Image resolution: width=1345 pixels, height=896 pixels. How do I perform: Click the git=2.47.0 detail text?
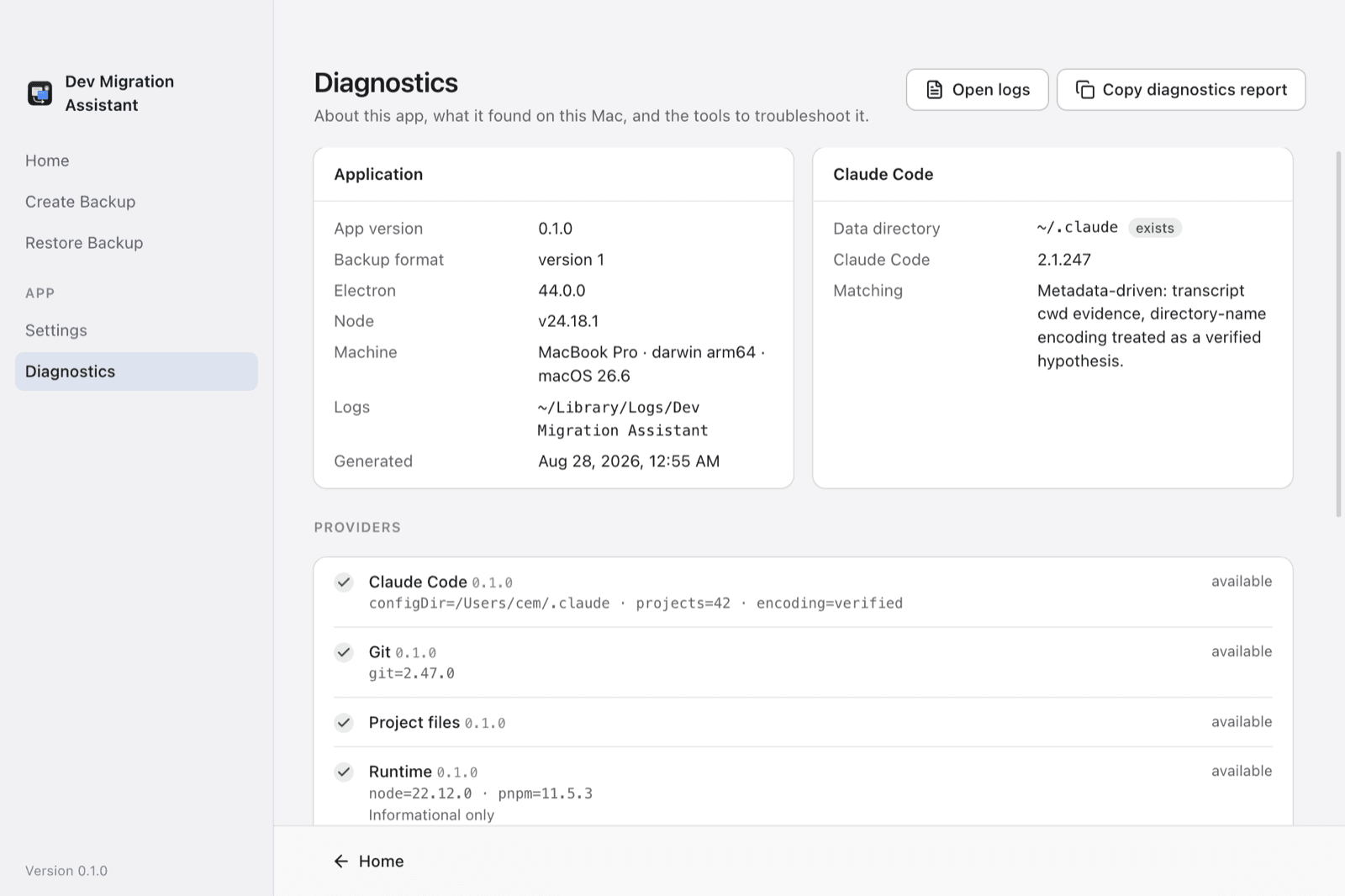[412, 673]
